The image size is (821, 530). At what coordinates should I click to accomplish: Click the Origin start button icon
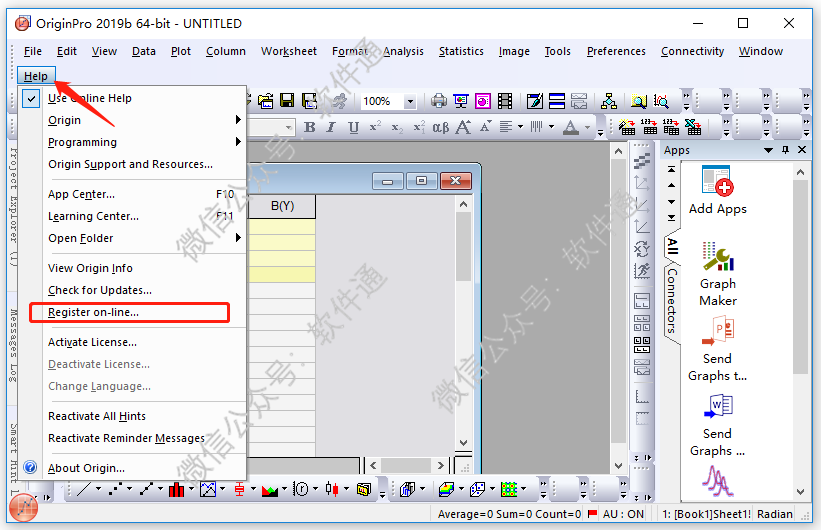pyautogui.click(x=24, y=507)
